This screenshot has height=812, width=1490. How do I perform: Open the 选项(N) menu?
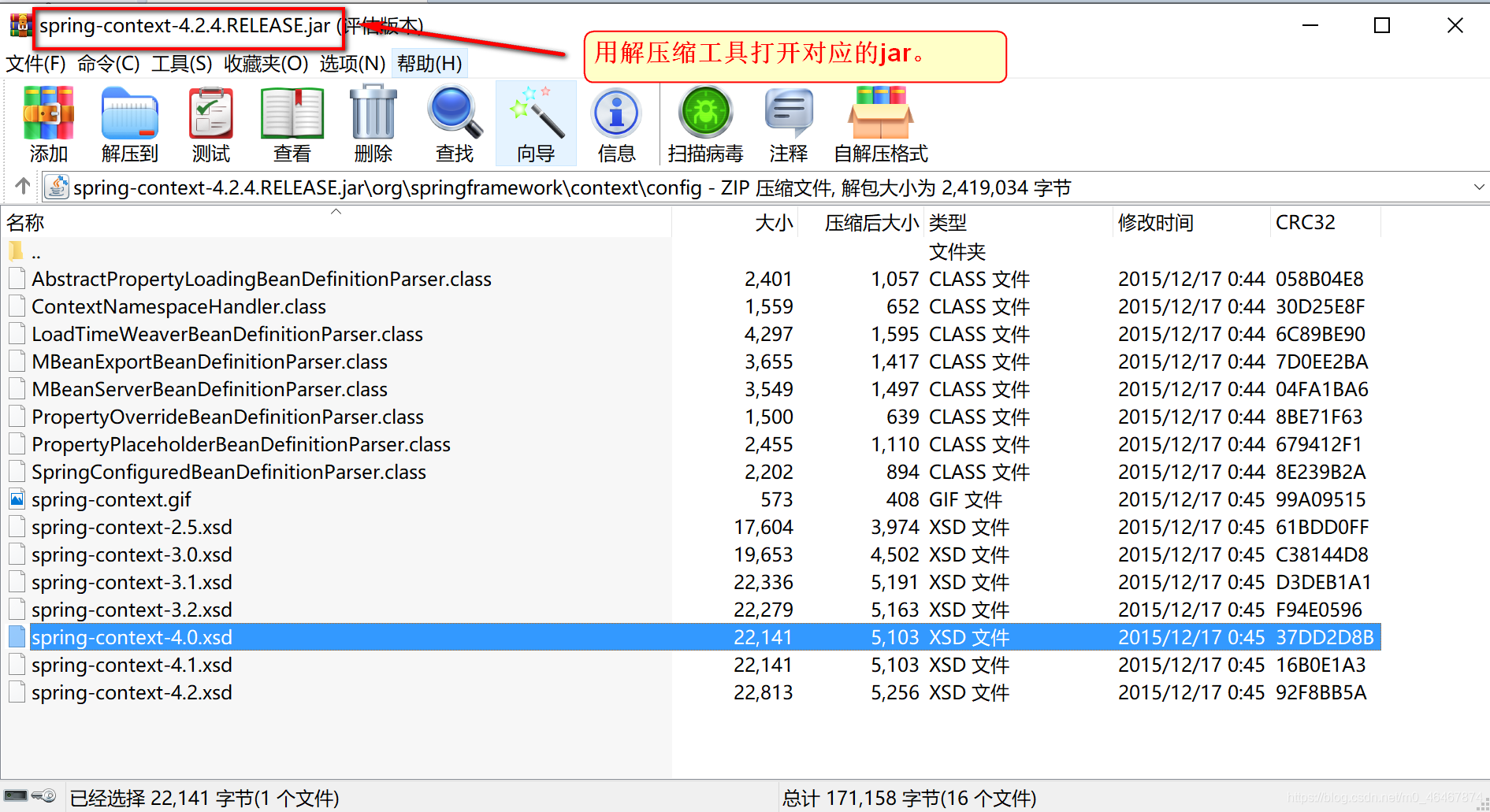pyautogui.click(x=352, y=64)
